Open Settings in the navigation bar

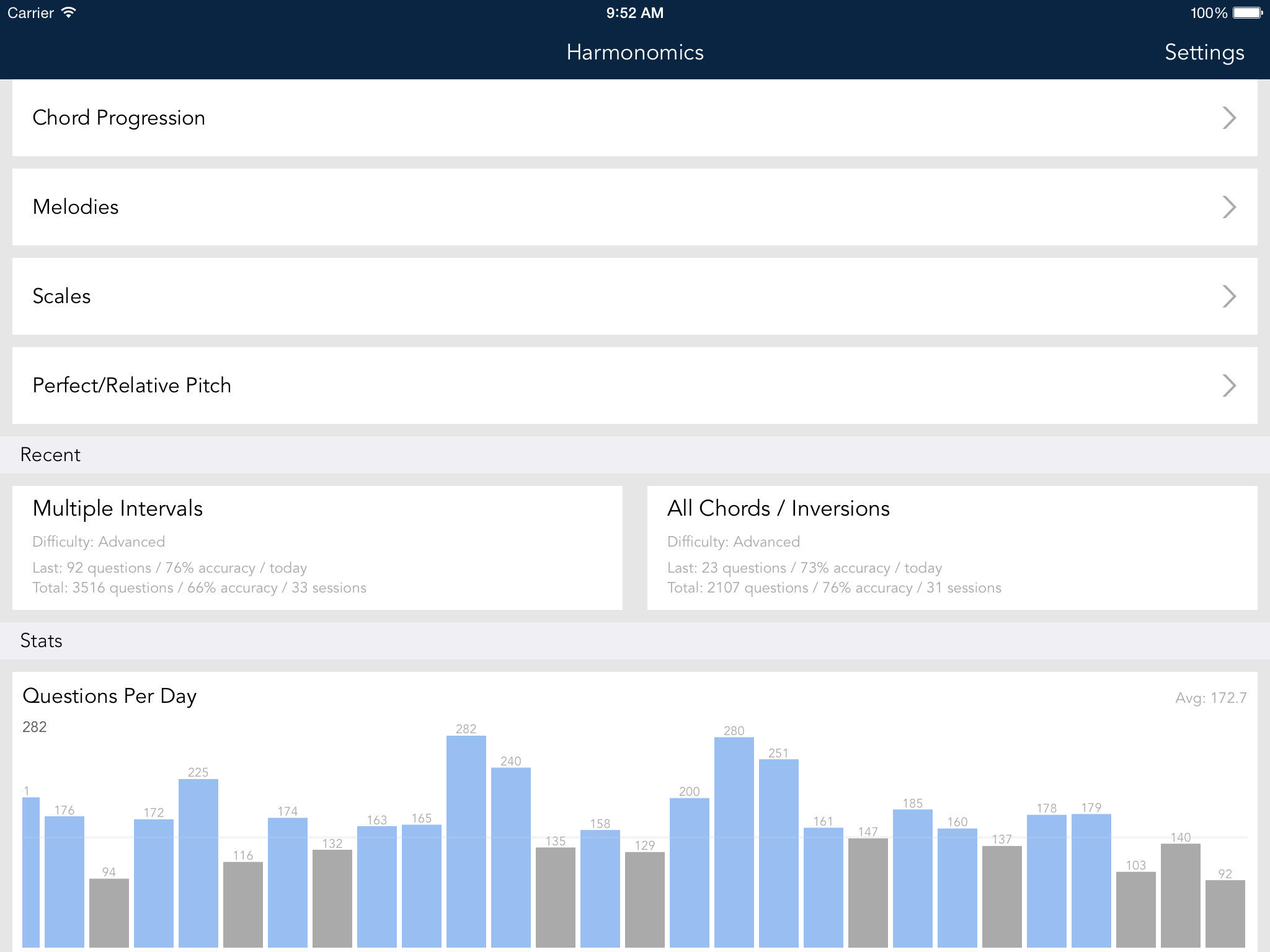coord(1204,53)
